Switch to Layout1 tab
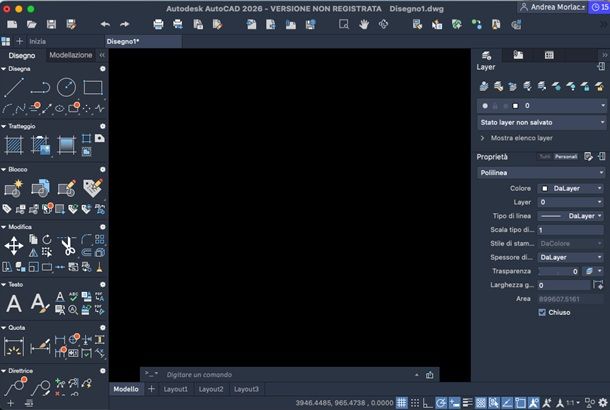 [x=175, y=389]
